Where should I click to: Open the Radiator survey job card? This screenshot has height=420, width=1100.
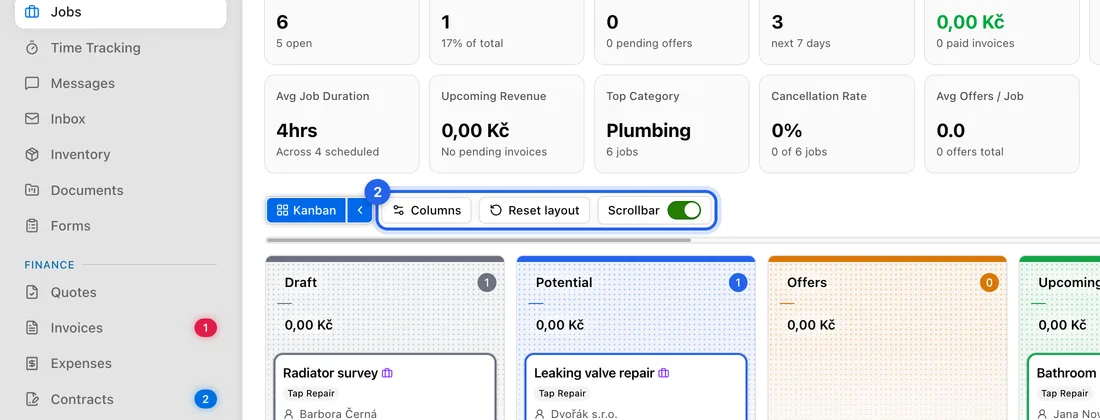click(384, 387)
